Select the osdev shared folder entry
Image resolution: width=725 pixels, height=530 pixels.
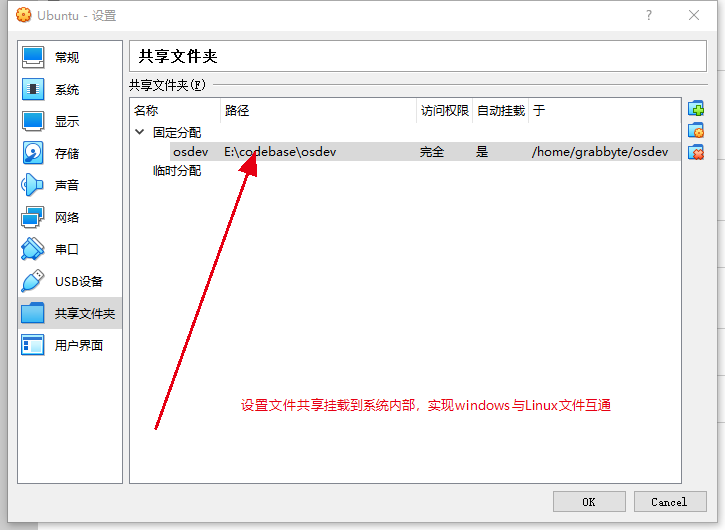tap(191, 152)
